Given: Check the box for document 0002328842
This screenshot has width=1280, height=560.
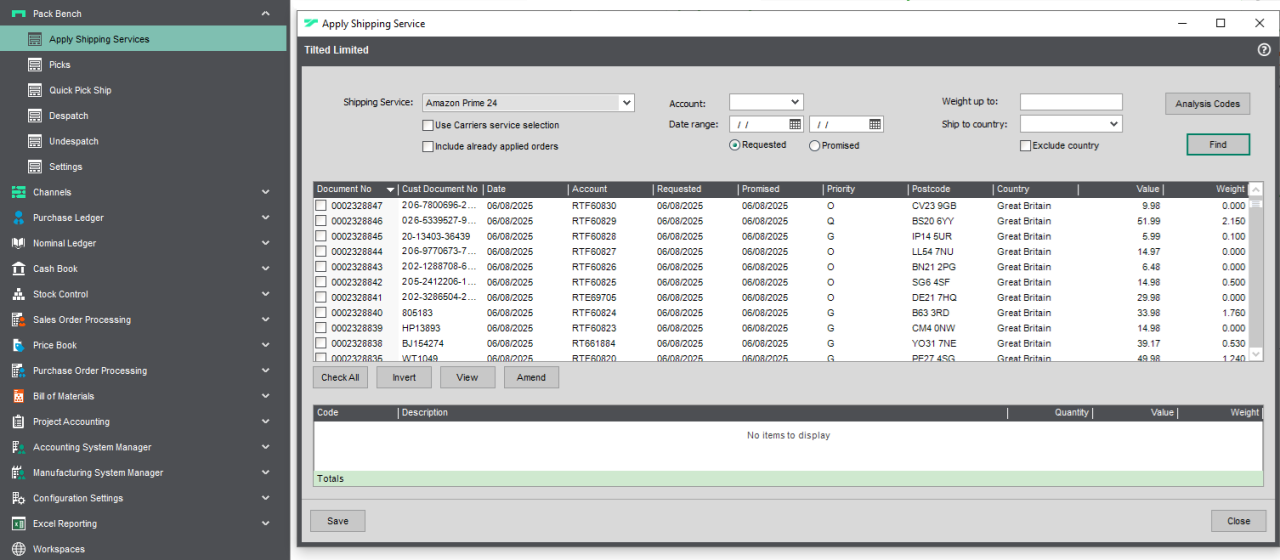Looking at the screenshot, I should pos(321,282).
